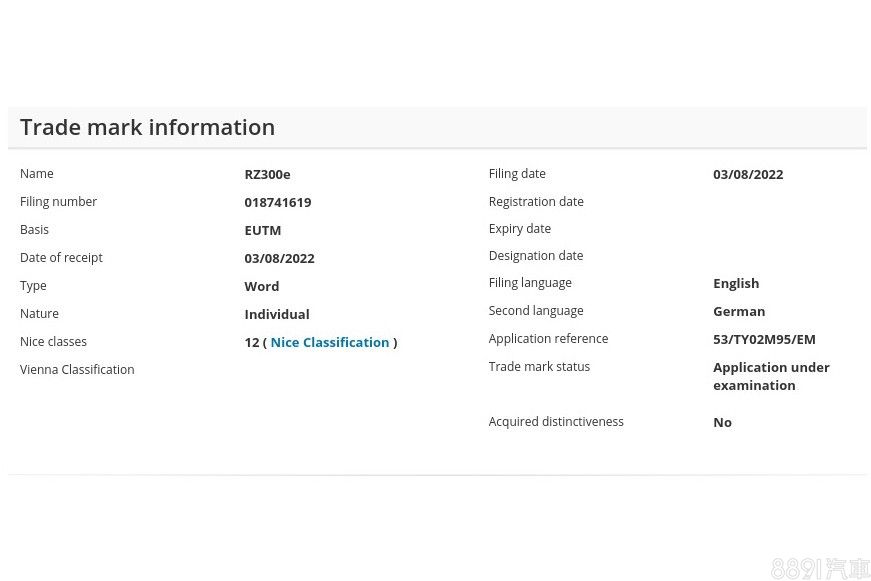Image resolution: width=871 pixels, height=581 pixels.
Task: Click the Expiry date label
Action: [x=519, y=229]
